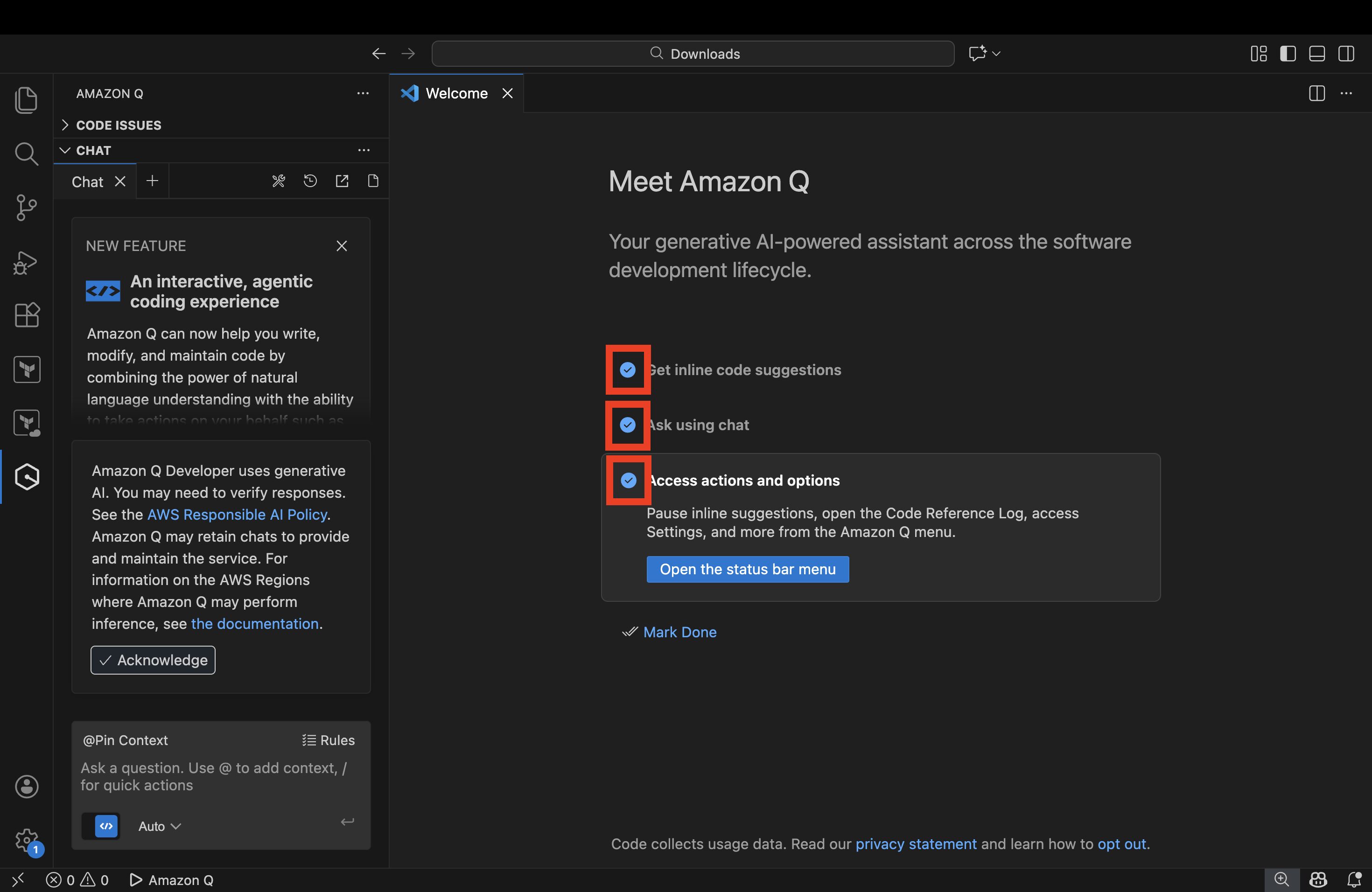Open the Extensions view icon
This screenshot has width=1372, height=892.
coord(26,315)
